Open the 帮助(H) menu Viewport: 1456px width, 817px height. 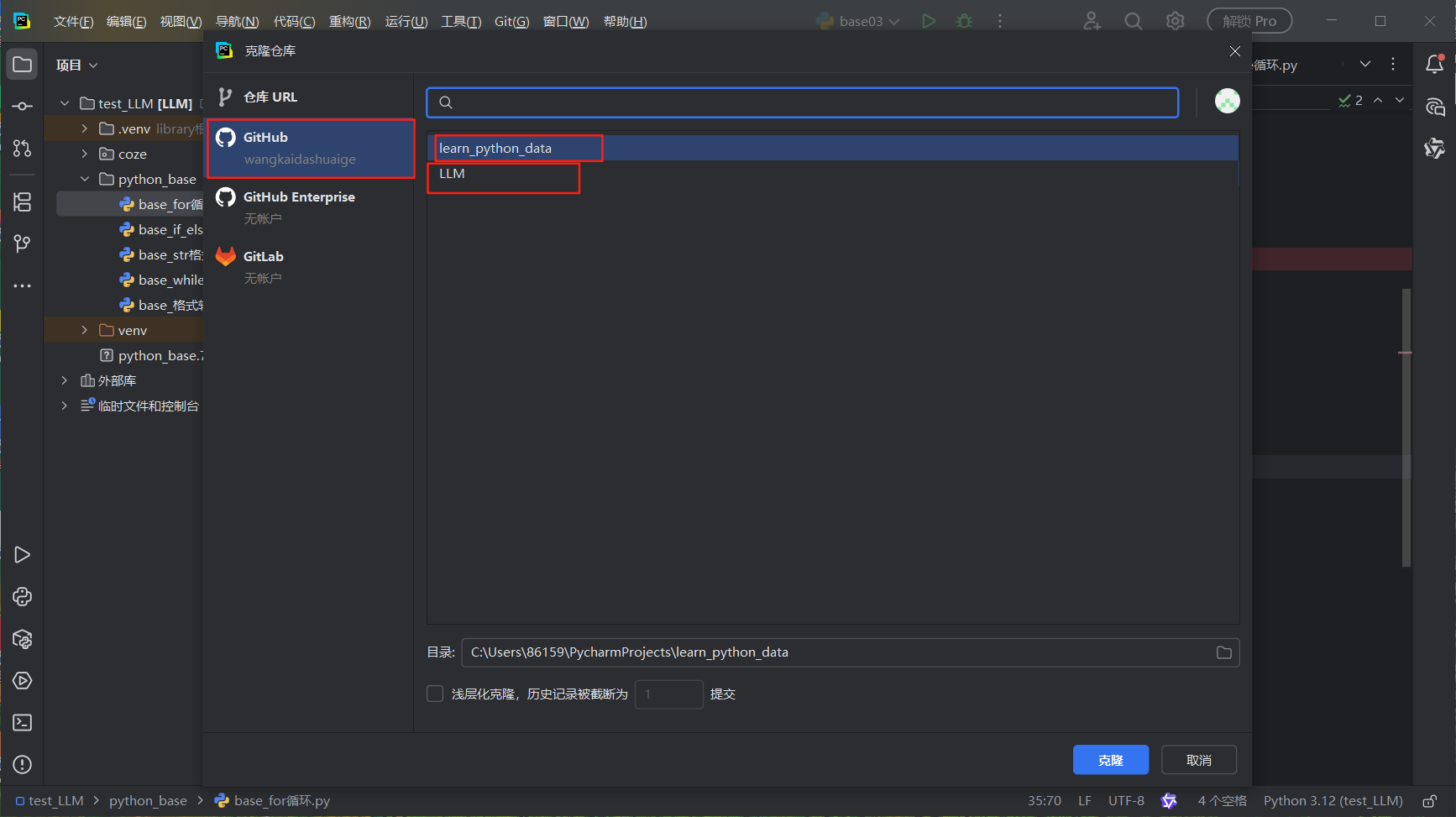(x=625, y=21)
